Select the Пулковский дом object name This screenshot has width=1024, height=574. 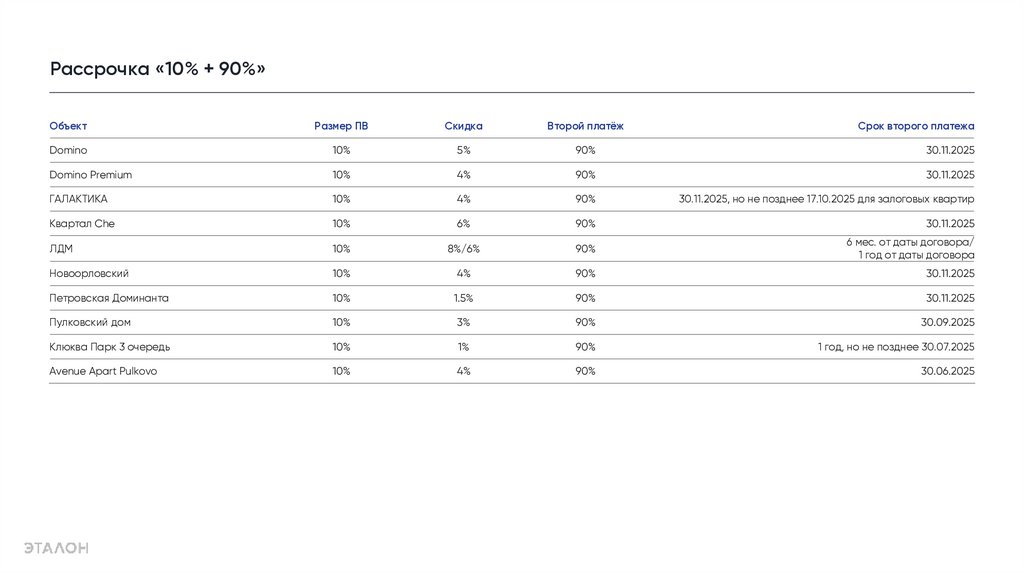tap(90, 322)
